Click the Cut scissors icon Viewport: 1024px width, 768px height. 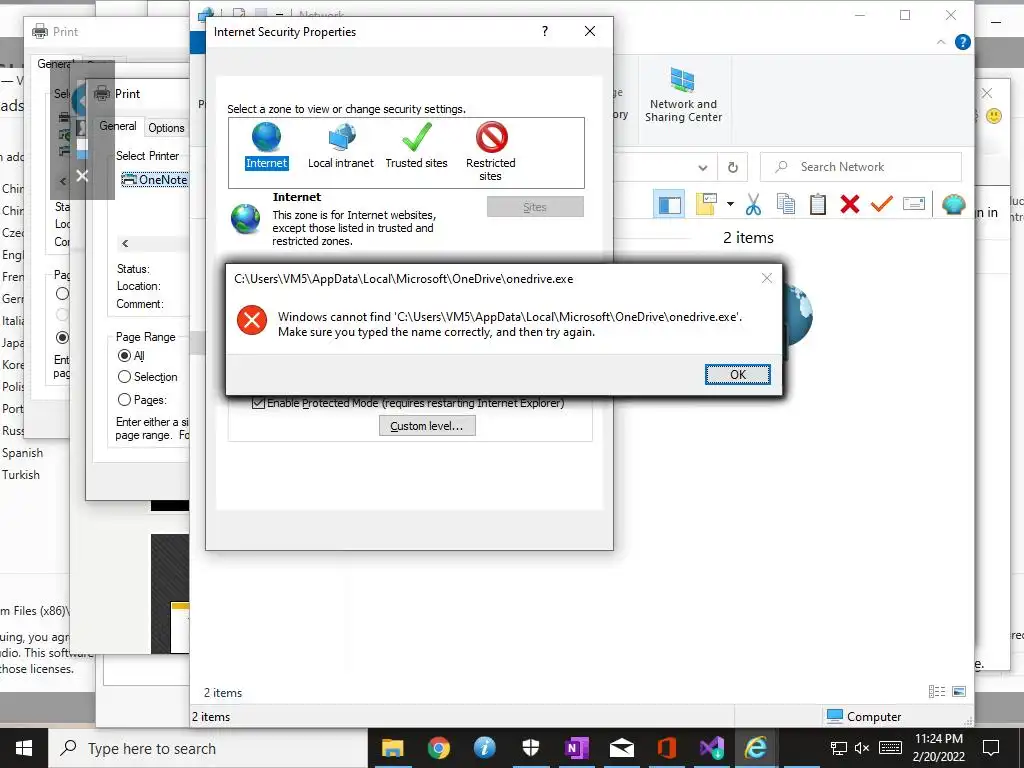[x=753, y=204]
